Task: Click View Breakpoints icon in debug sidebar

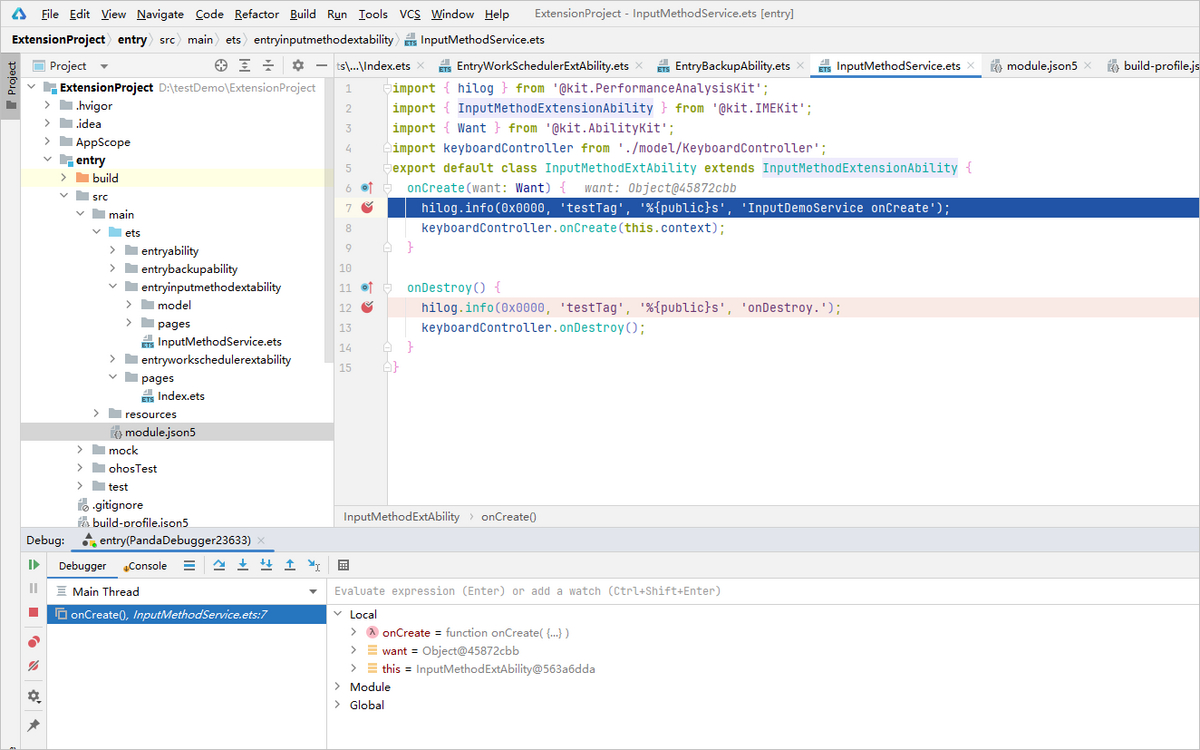Action: coord(33,642)
